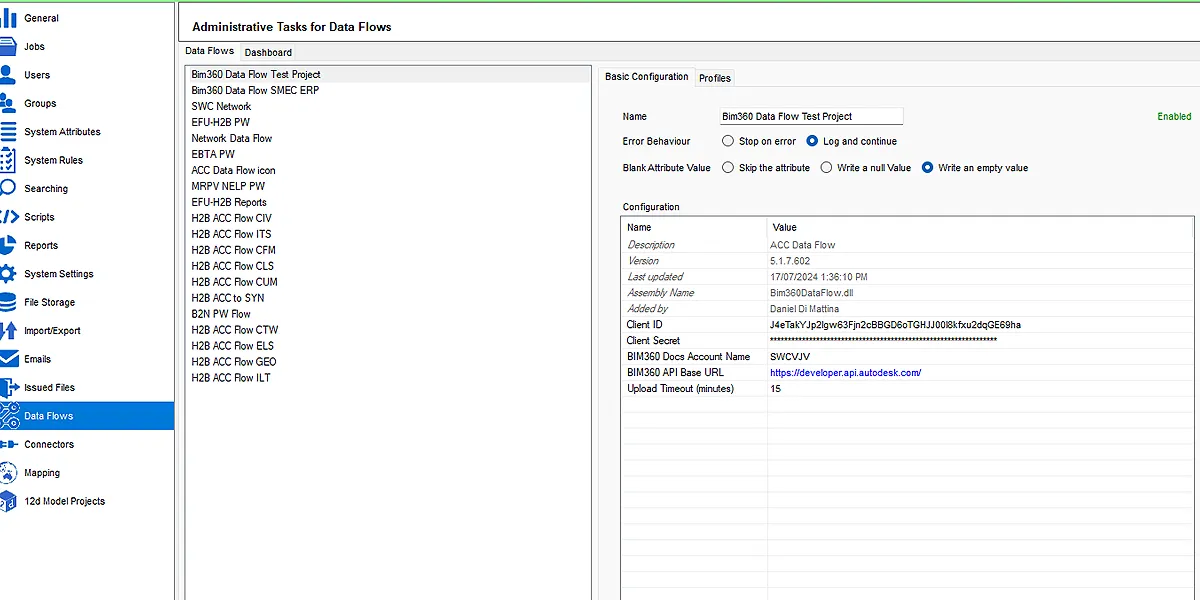Click the File Storage database icon
This screenshot has width=1200, height=600.
coord(8,302)
